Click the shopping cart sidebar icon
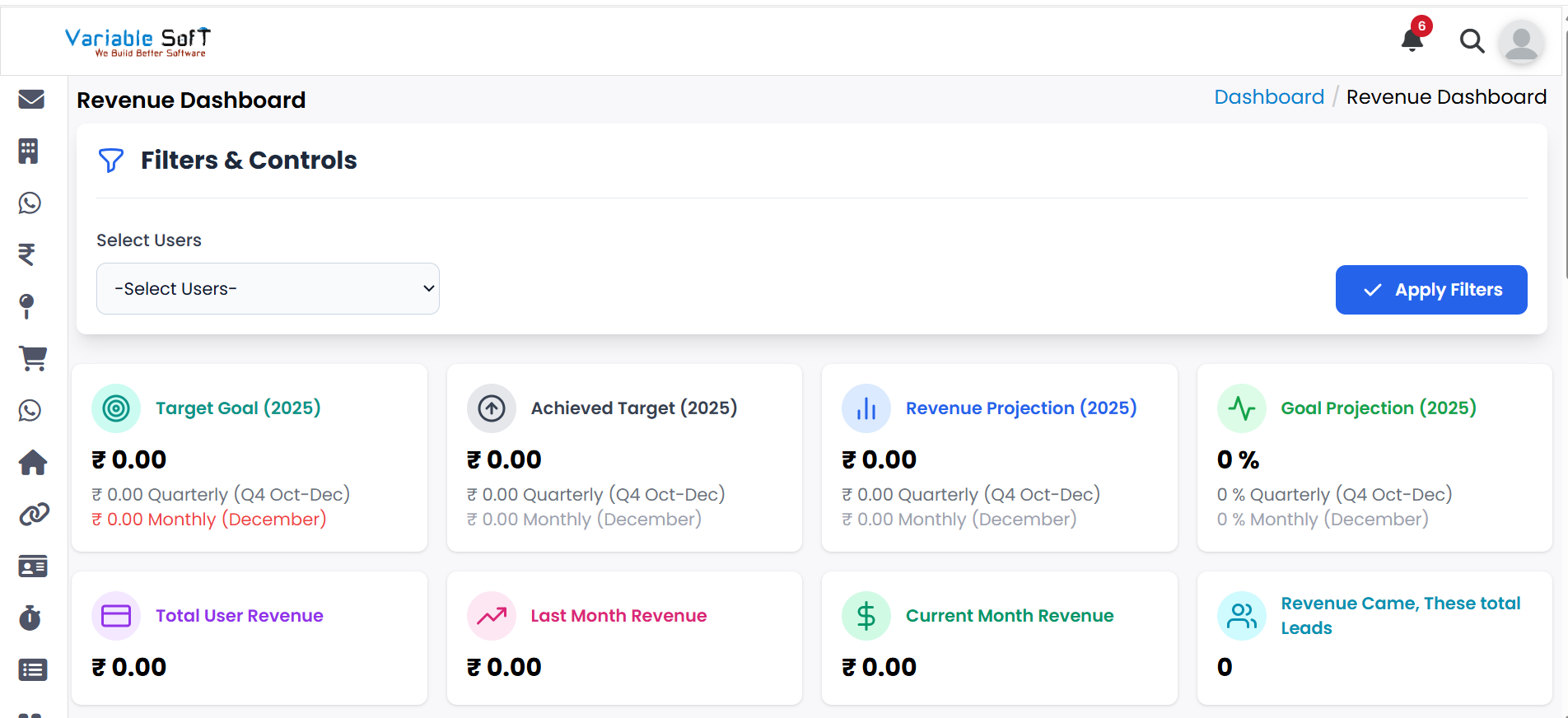Viewport: 1568px width, 718px height. (x=33, y=358)
